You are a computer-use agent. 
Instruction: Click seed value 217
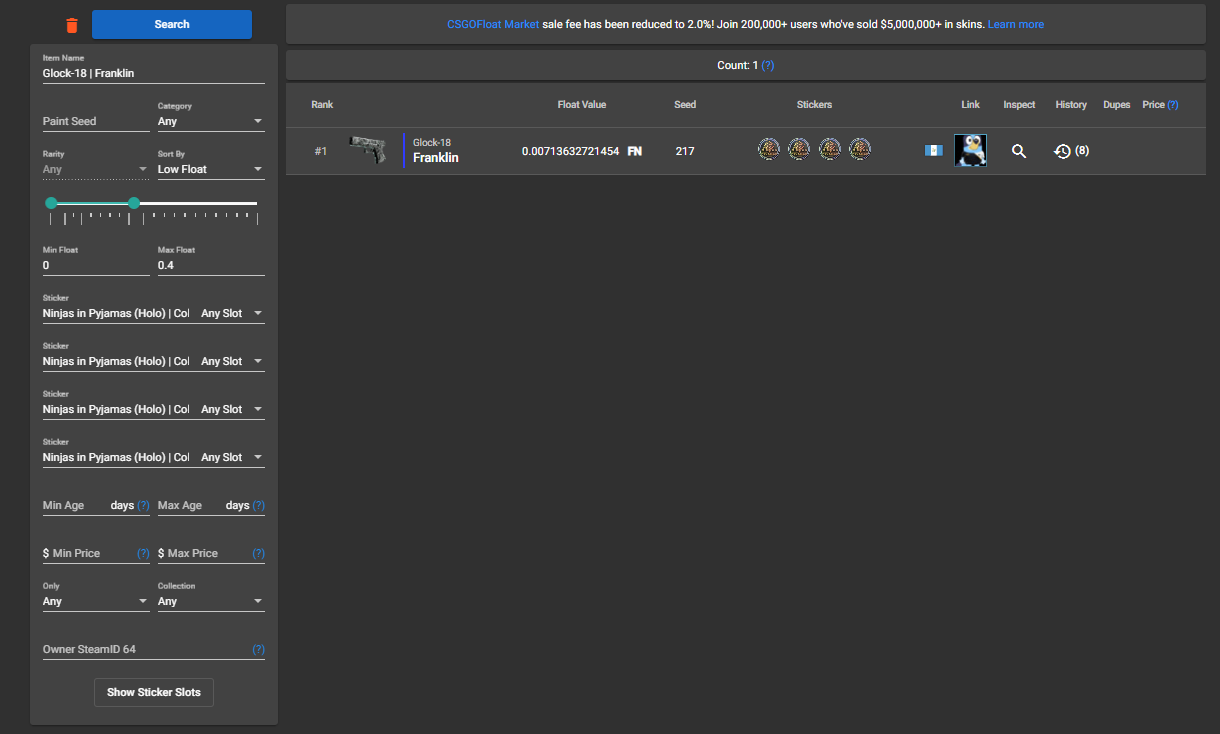pyautogui.click(x=685, y=151)
